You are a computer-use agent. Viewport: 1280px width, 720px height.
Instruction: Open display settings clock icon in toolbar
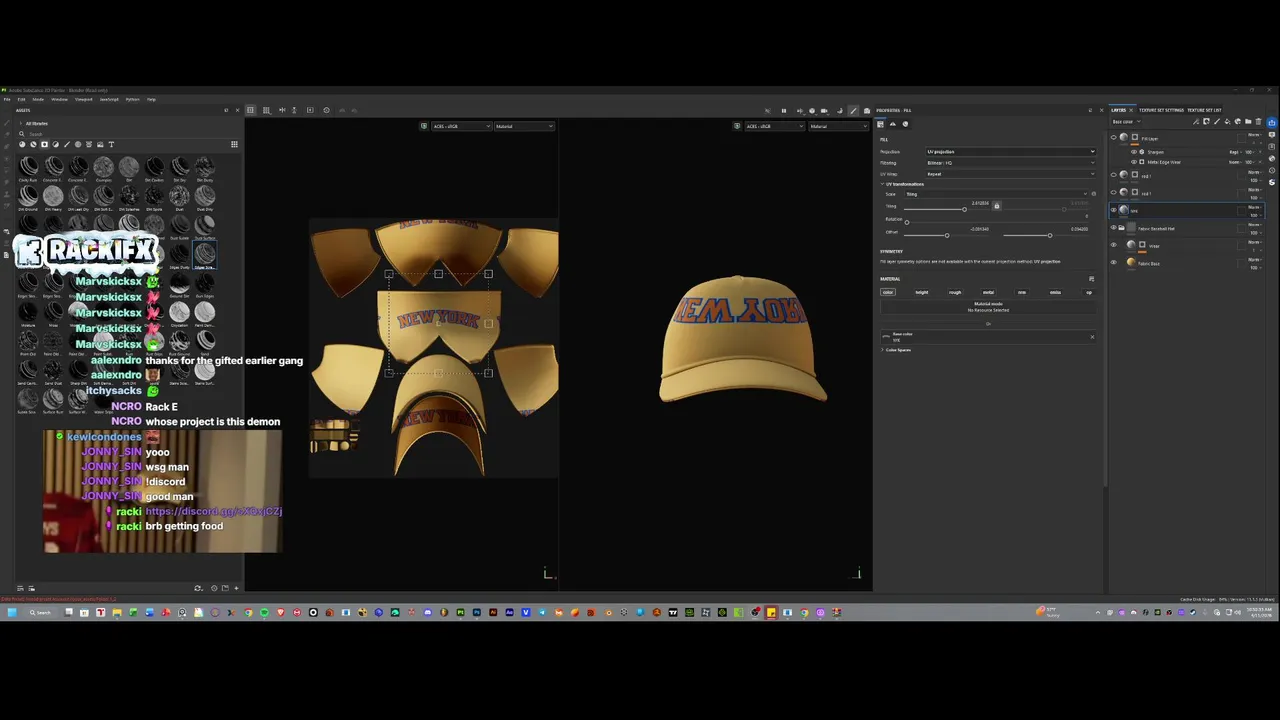click(x=326, y=110)
